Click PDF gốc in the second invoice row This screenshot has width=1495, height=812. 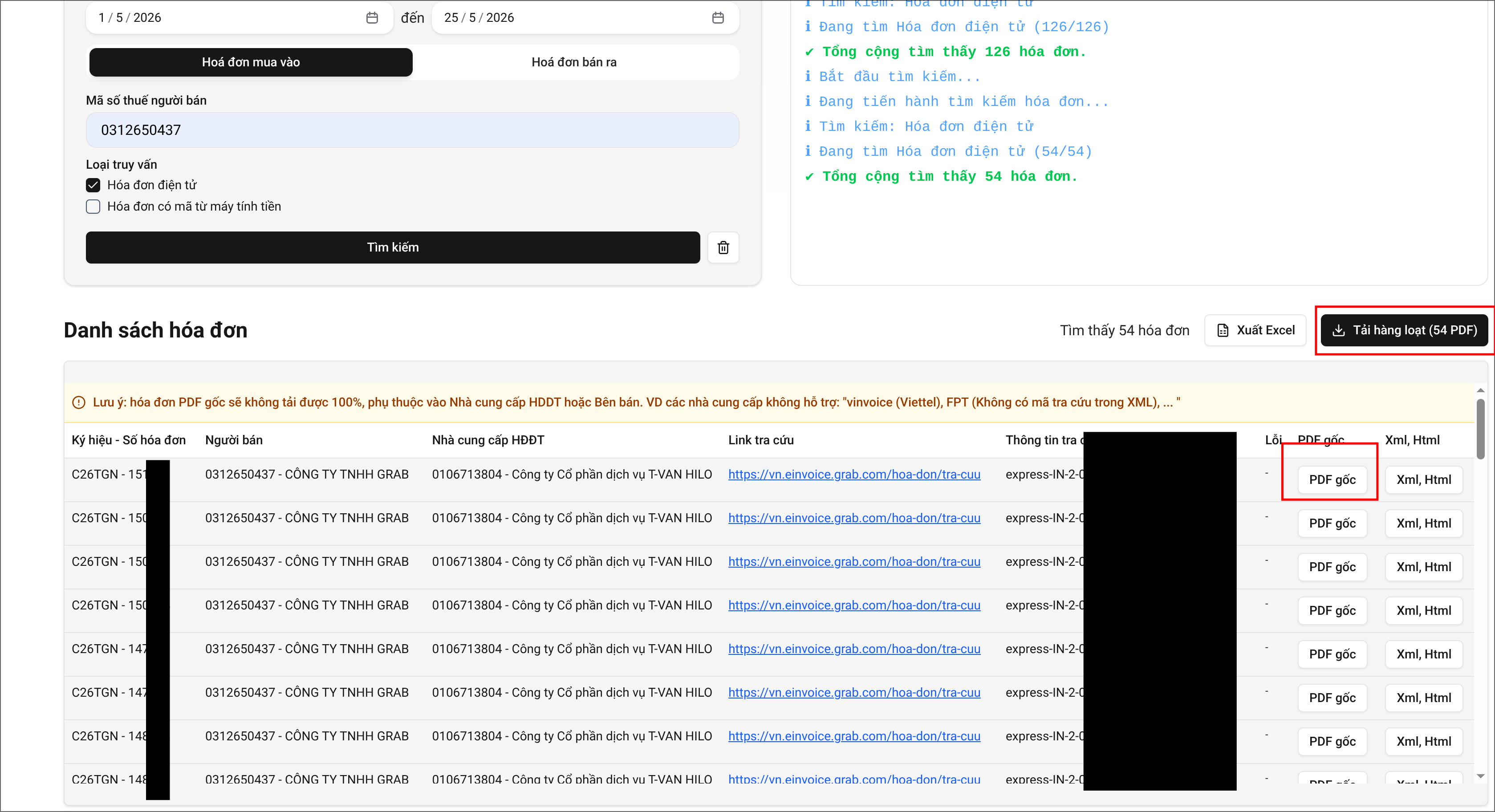point(1332,524)
